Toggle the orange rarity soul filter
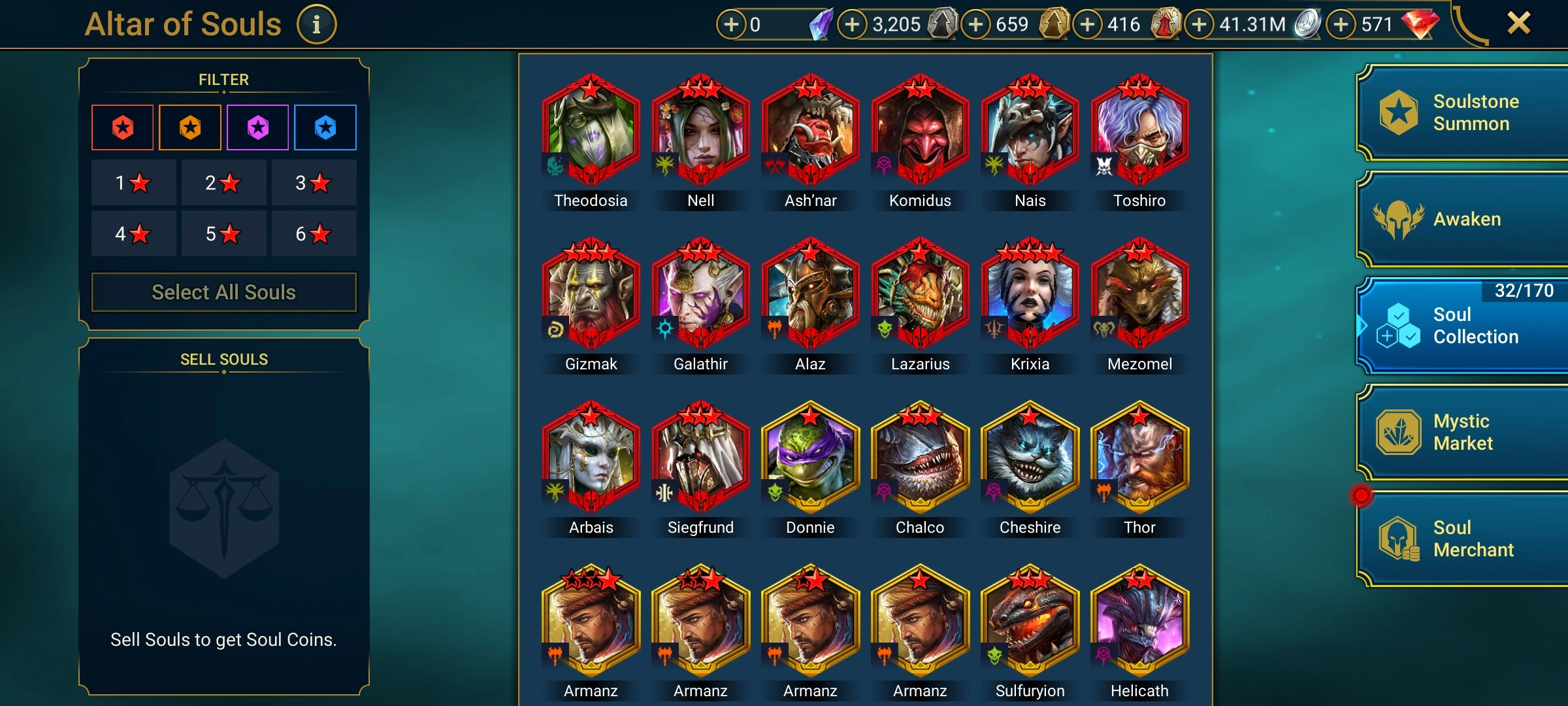 pyautogui.click(x=190, y=127)
